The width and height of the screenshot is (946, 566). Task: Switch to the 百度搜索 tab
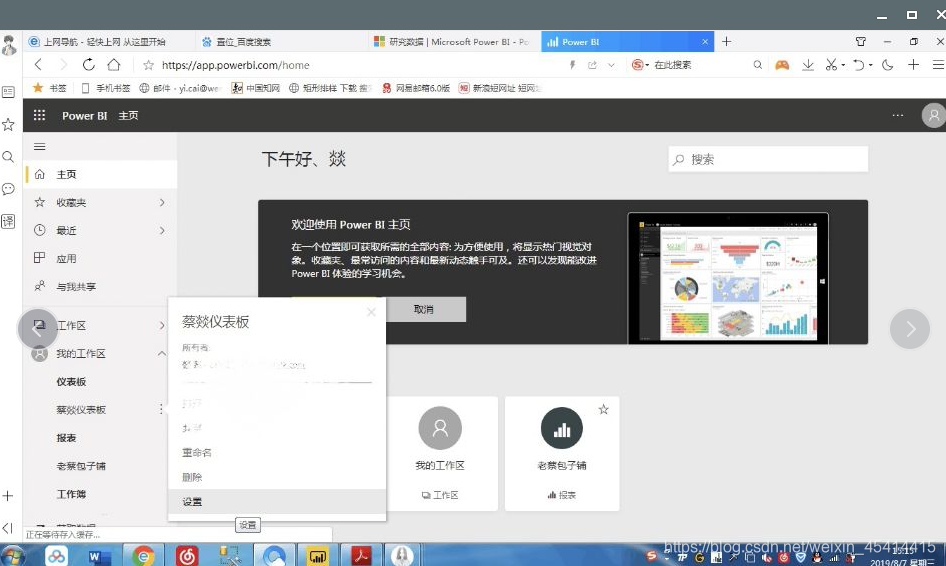click(243, 42)
